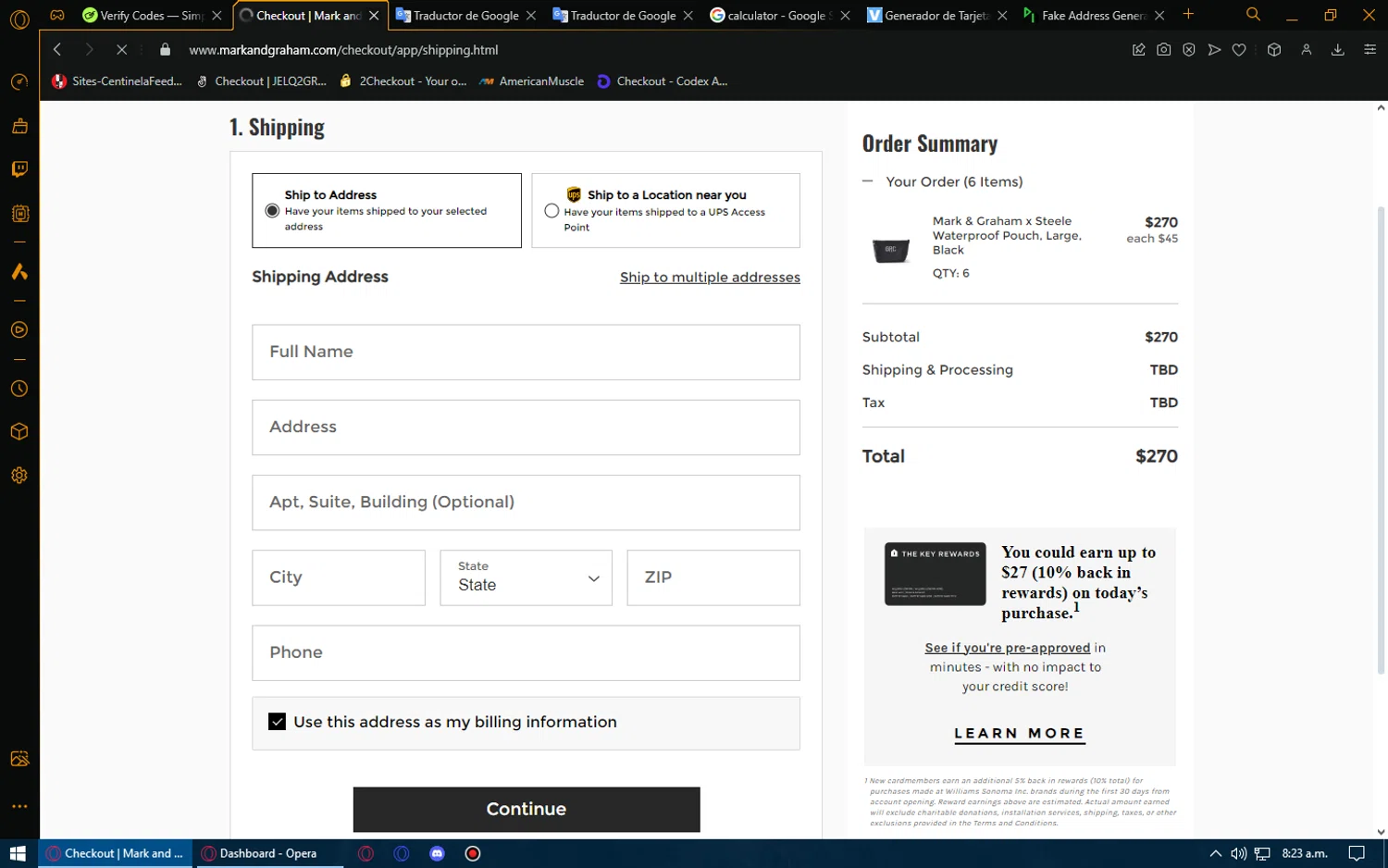The height and width of the screenshot is (868, 1388).
Task: Click the waterproof pouch product thumbnail
Action: (891, 250)
